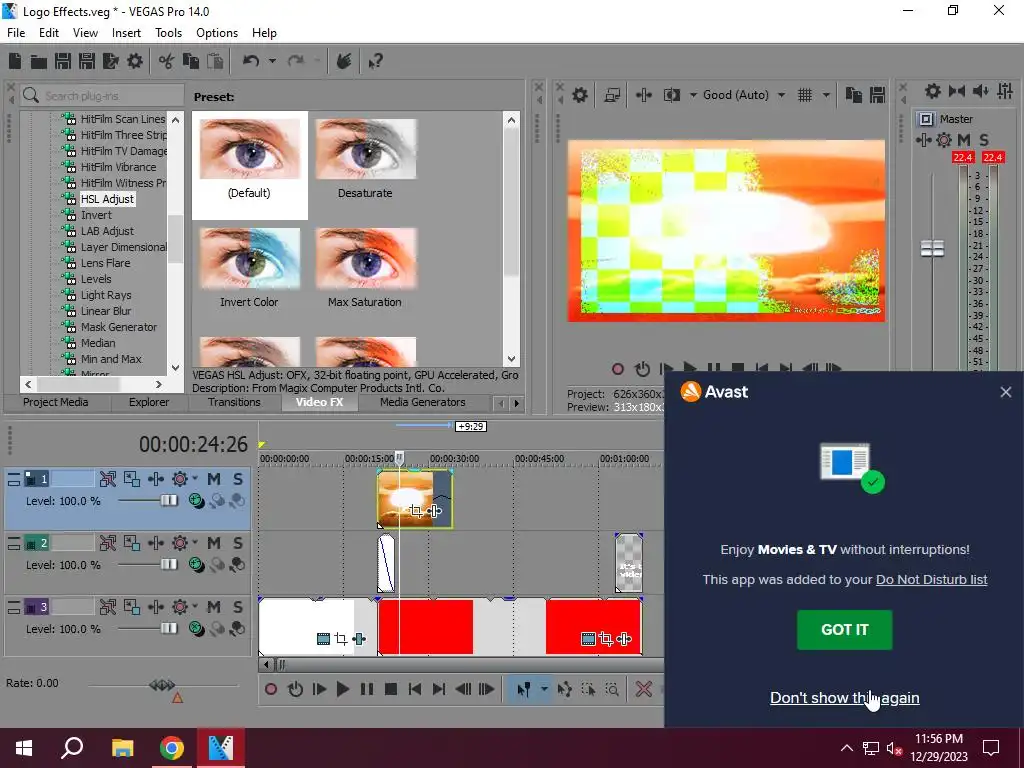
Task: Click the Don't show this again link
Action: tap(844, 697)
